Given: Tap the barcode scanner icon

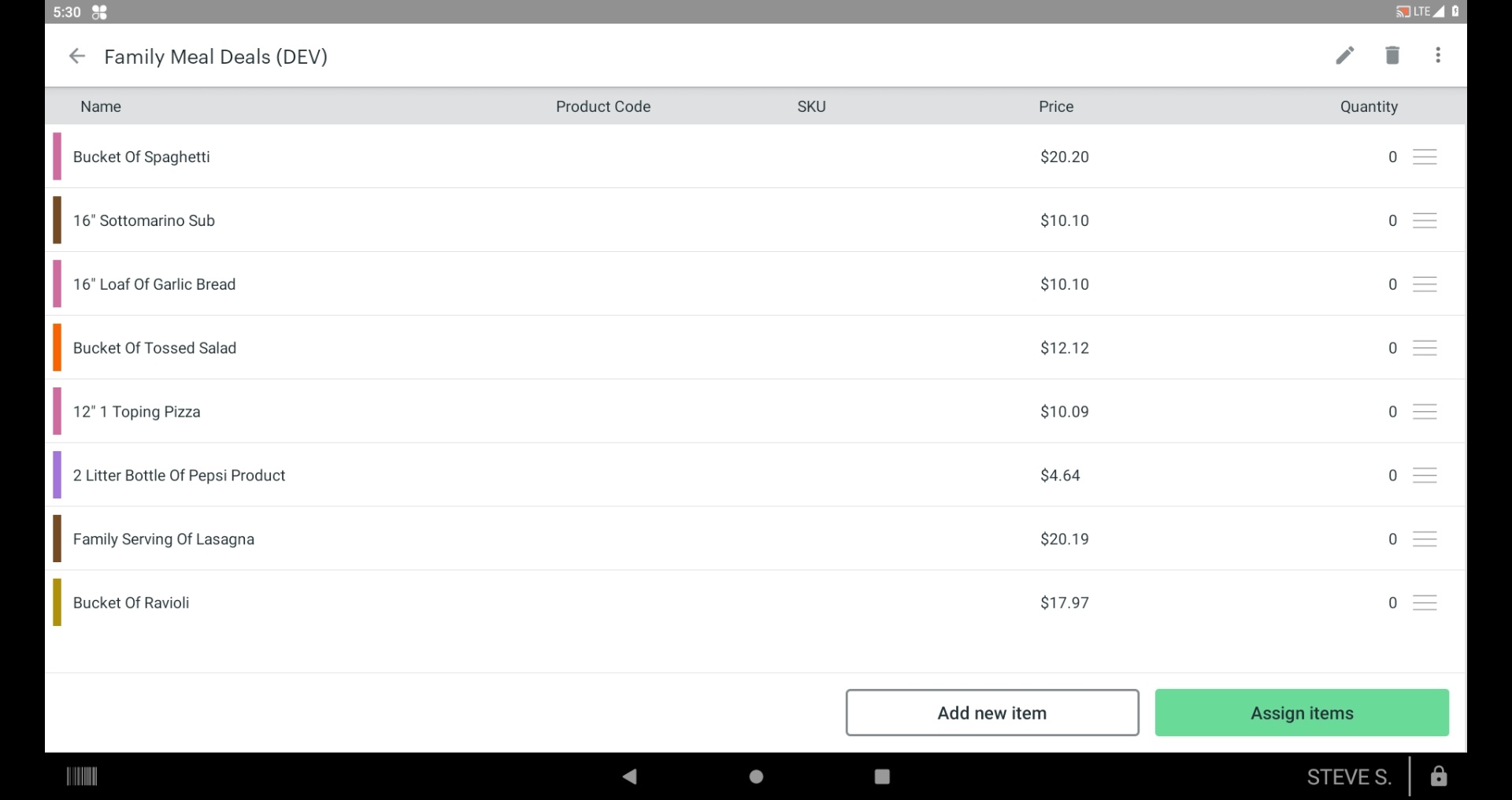Looking at the screenshot, I should point(81,776).
